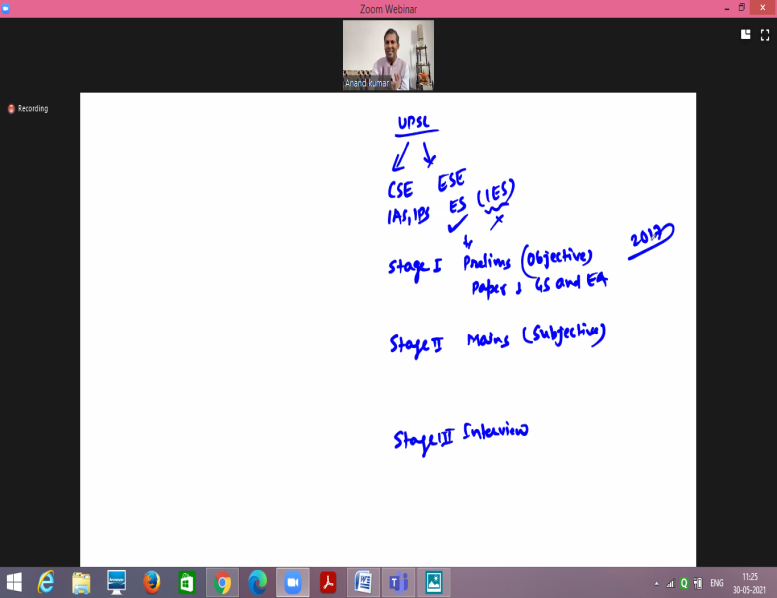The height and width of the screenshot is (598, 777).
Task: Launch Firefox from taskbar
Action: tap(152, 582)
